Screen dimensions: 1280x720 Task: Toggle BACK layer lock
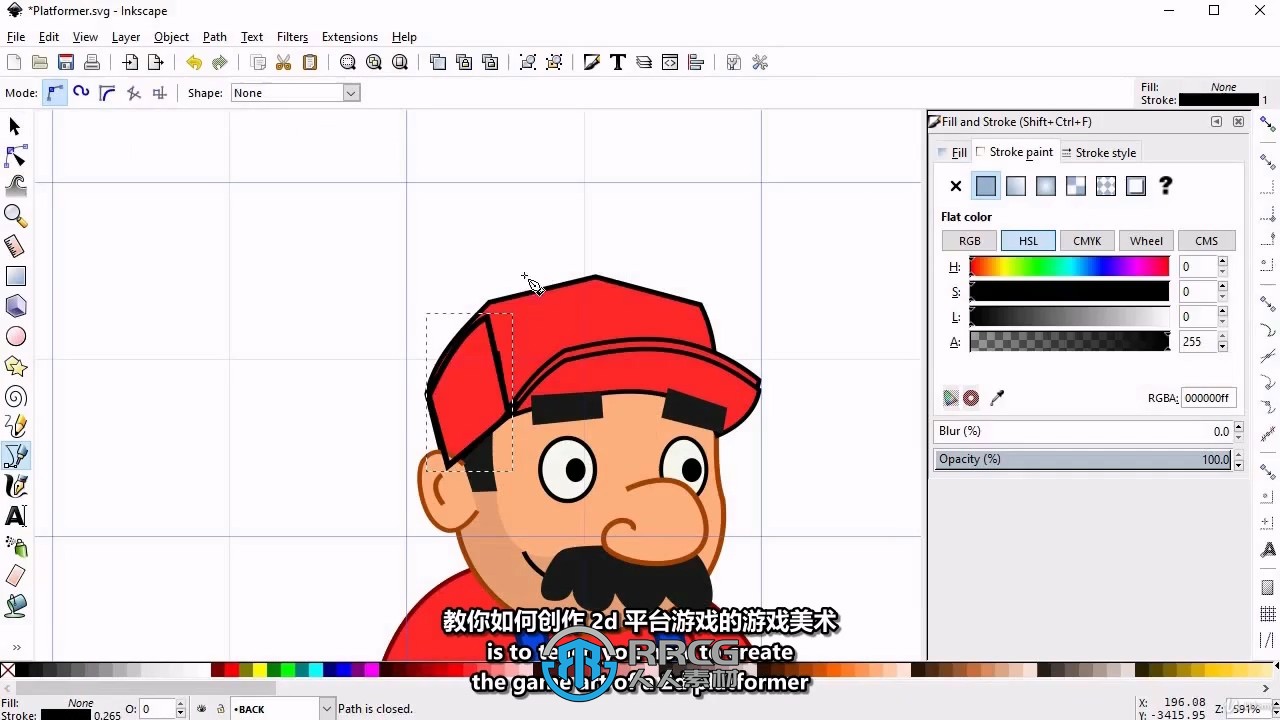(220, 709)
